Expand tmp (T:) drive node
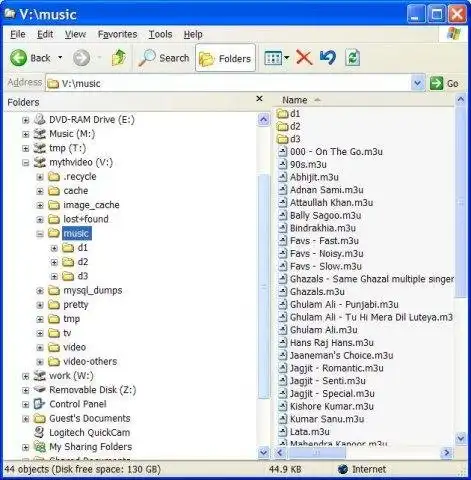471x480 pixels. click(x=26, y=148)
